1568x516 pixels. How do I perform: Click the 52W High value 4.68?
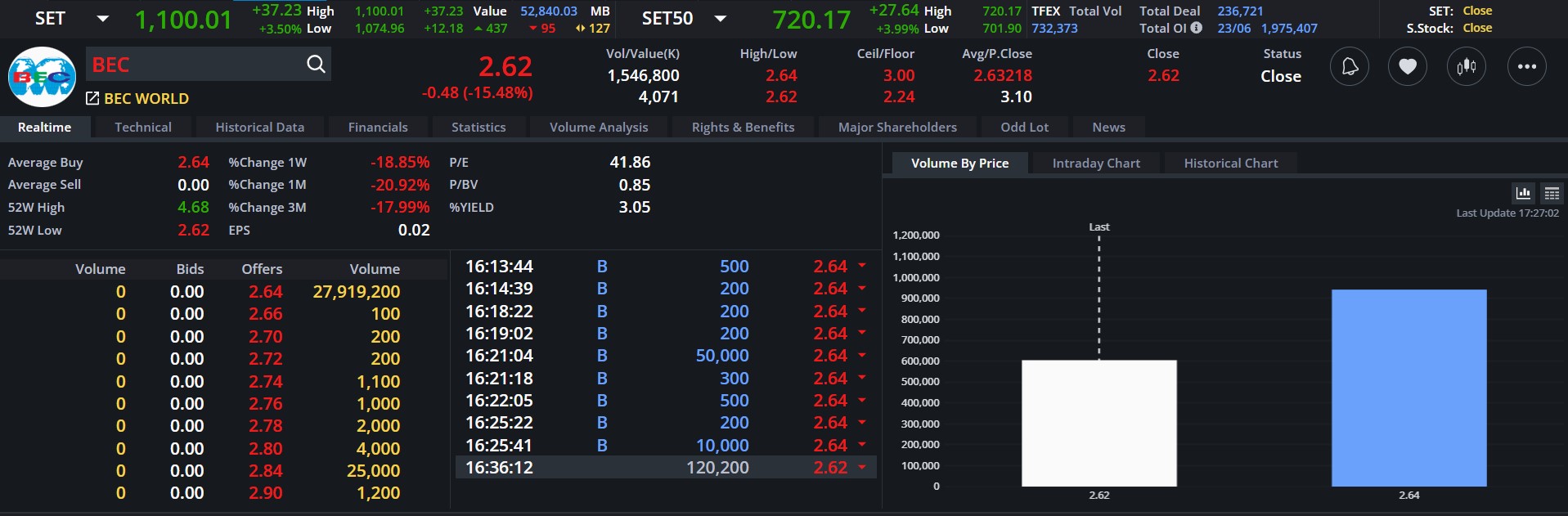click(x=194, y=208)
